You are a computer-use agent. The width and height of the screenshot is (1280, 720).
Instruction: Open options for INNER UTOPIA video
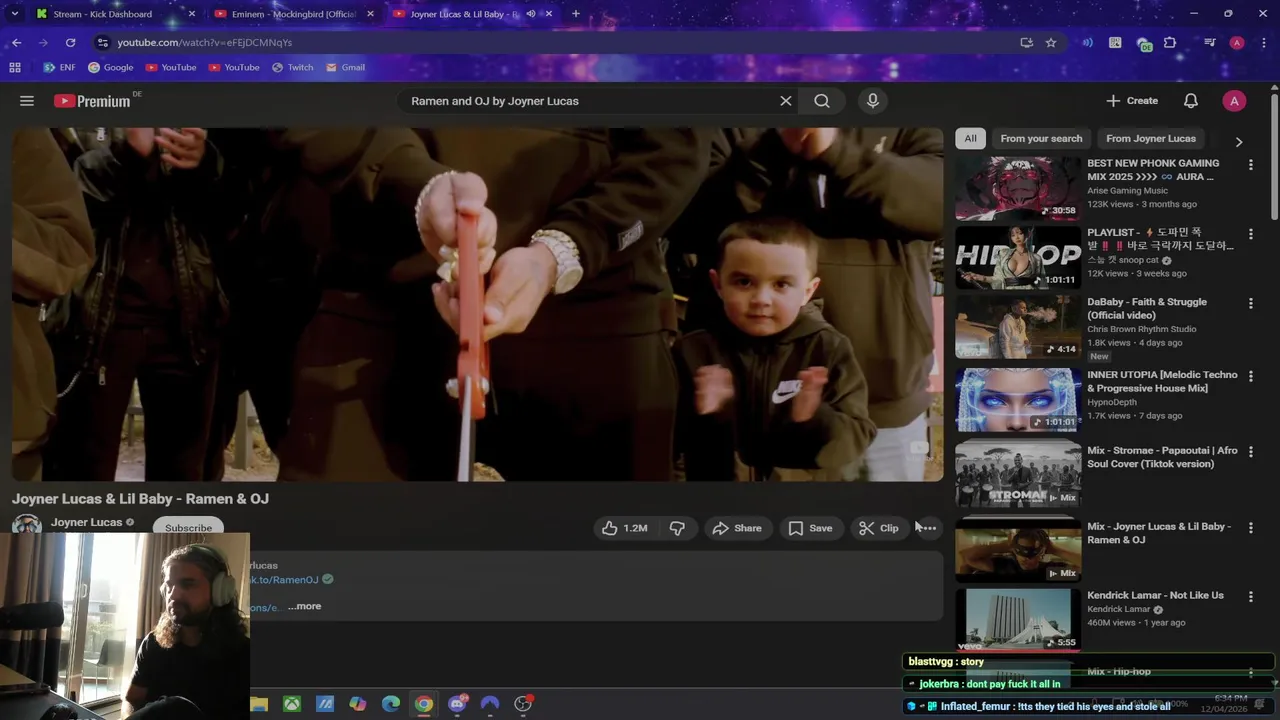click(1250, 376)
